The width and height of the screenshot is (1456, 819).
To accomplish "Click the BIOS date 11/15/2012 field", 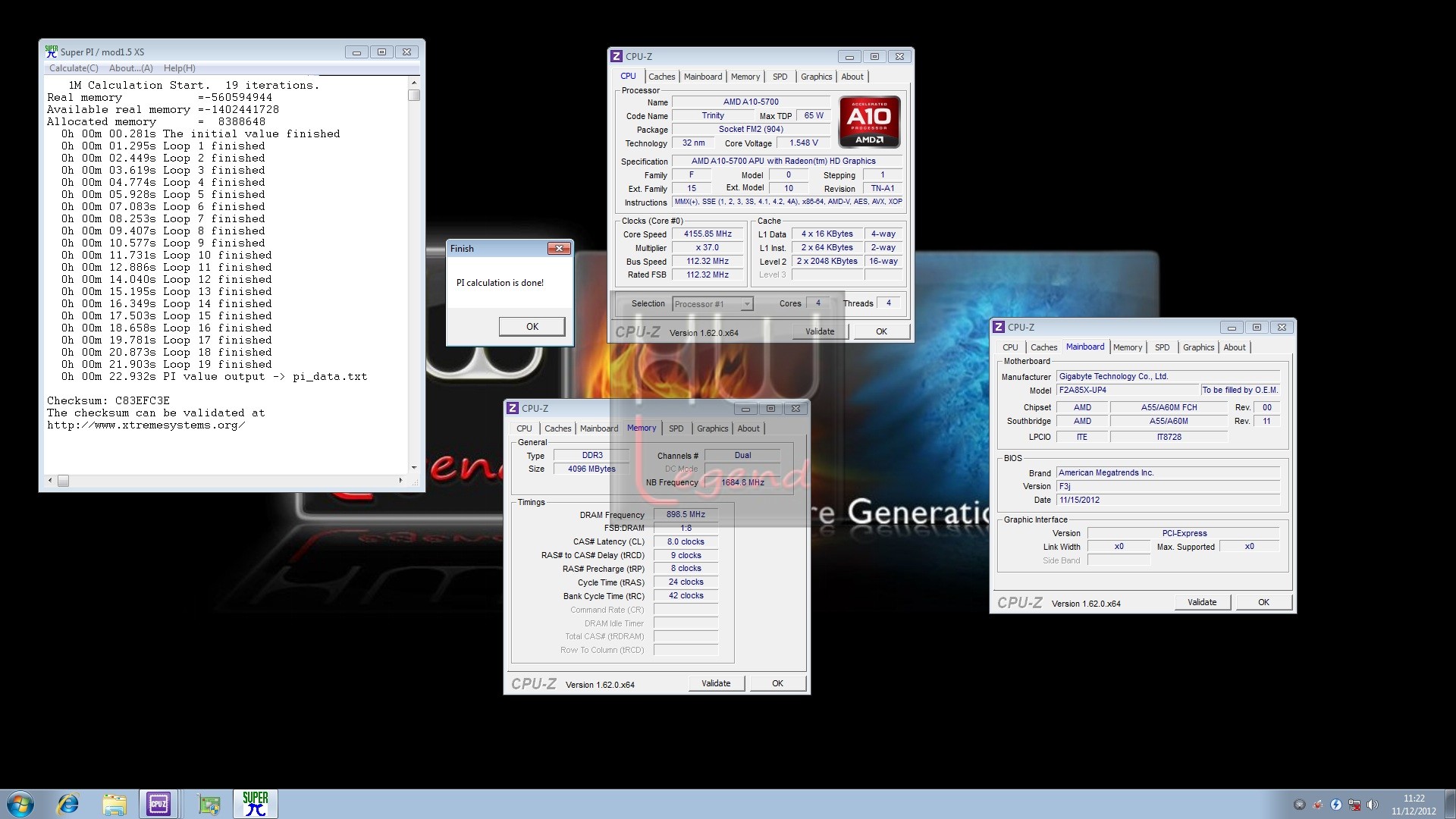I will (x=1168, y=500).
